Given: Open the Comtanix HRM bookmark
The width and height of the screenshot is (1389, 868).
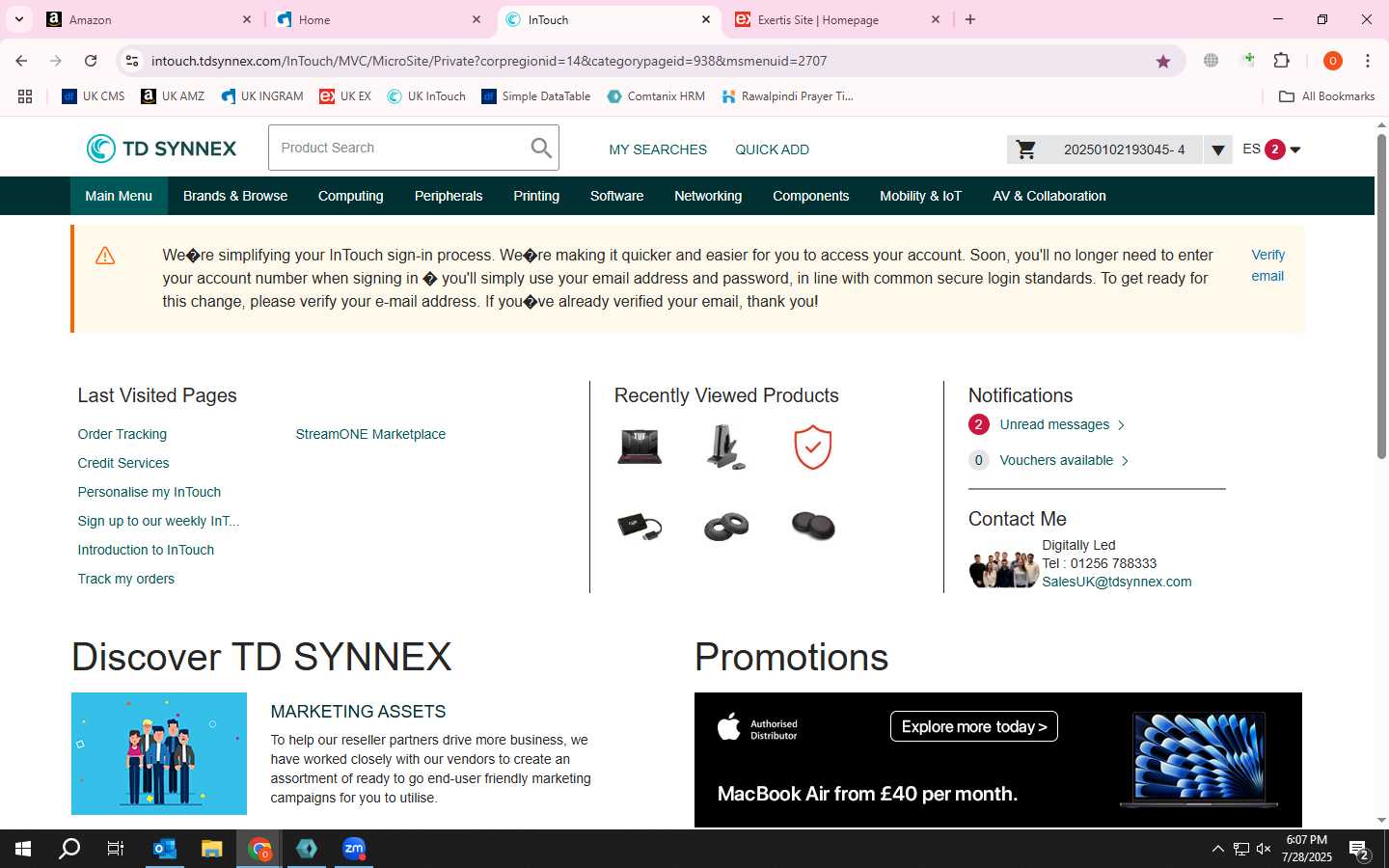Looking at the screenshot, I should 656,96.
